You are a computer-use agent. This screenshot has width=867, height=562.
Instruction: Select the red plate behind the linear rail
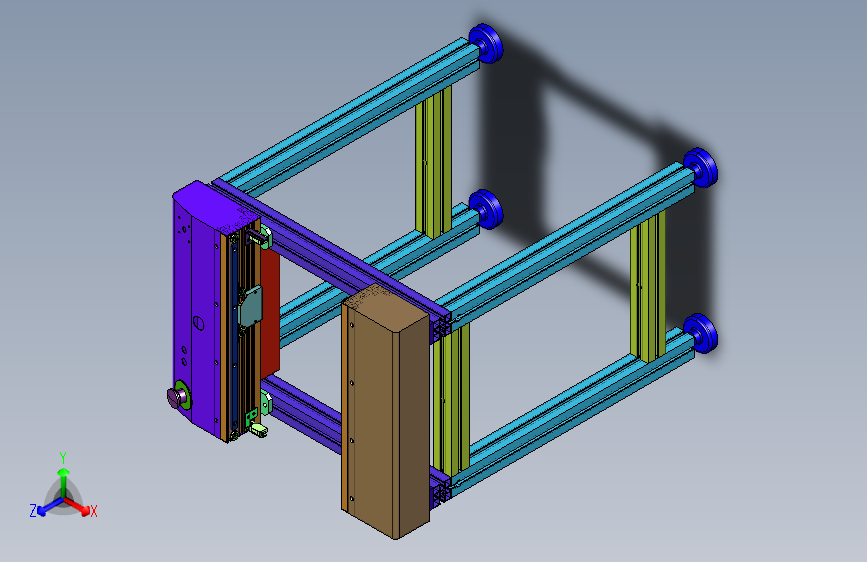[270, 313]
